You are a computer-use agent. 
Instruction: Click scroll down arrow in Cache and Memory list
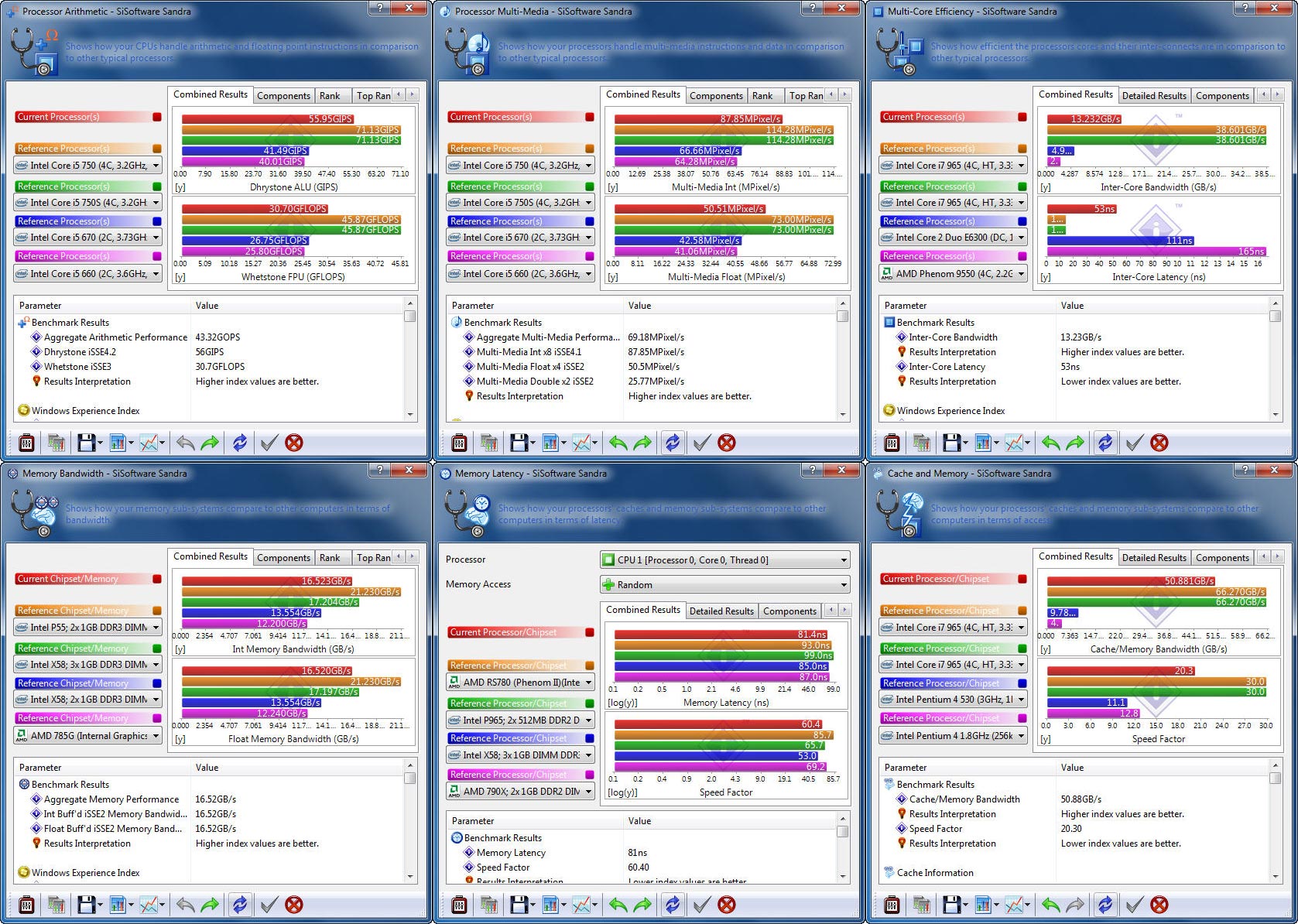pos(1276,877)
